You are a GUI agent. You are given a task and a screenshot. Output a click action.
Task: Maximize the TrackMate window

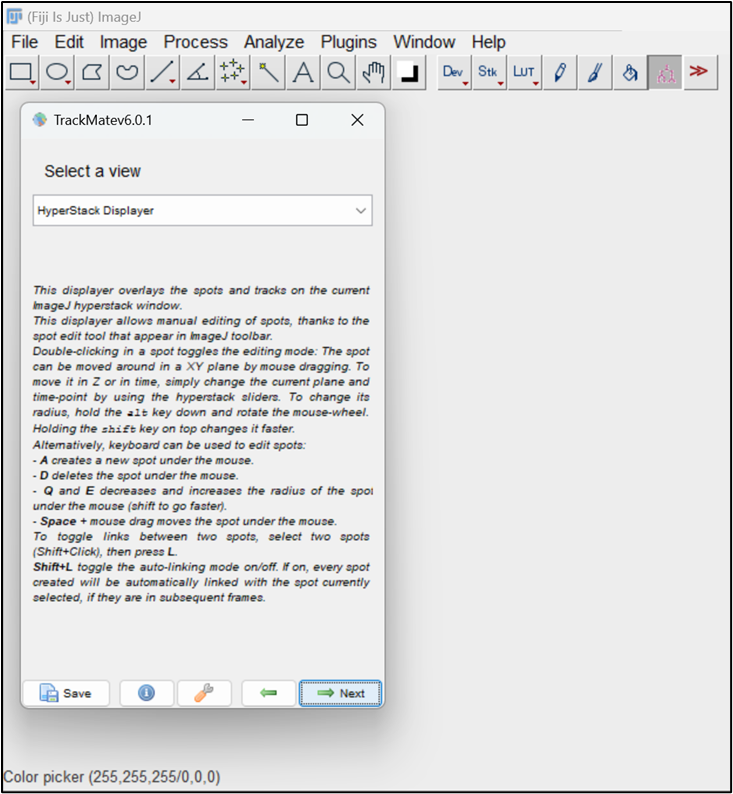coord(302,120)
